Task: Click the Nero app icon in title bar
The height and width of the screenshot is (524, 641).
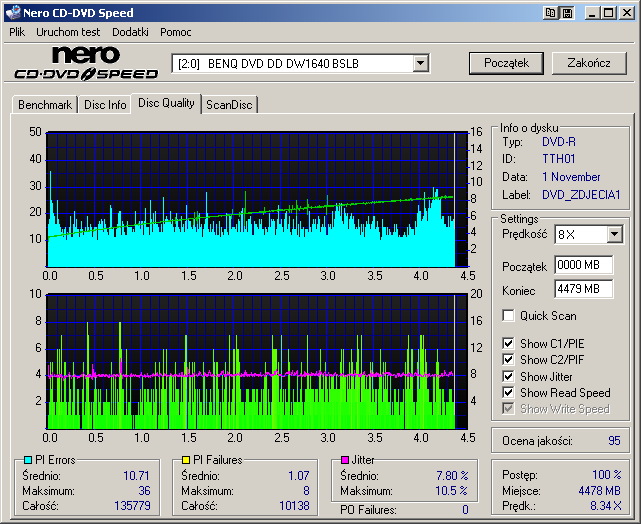Action: (13, 13)
